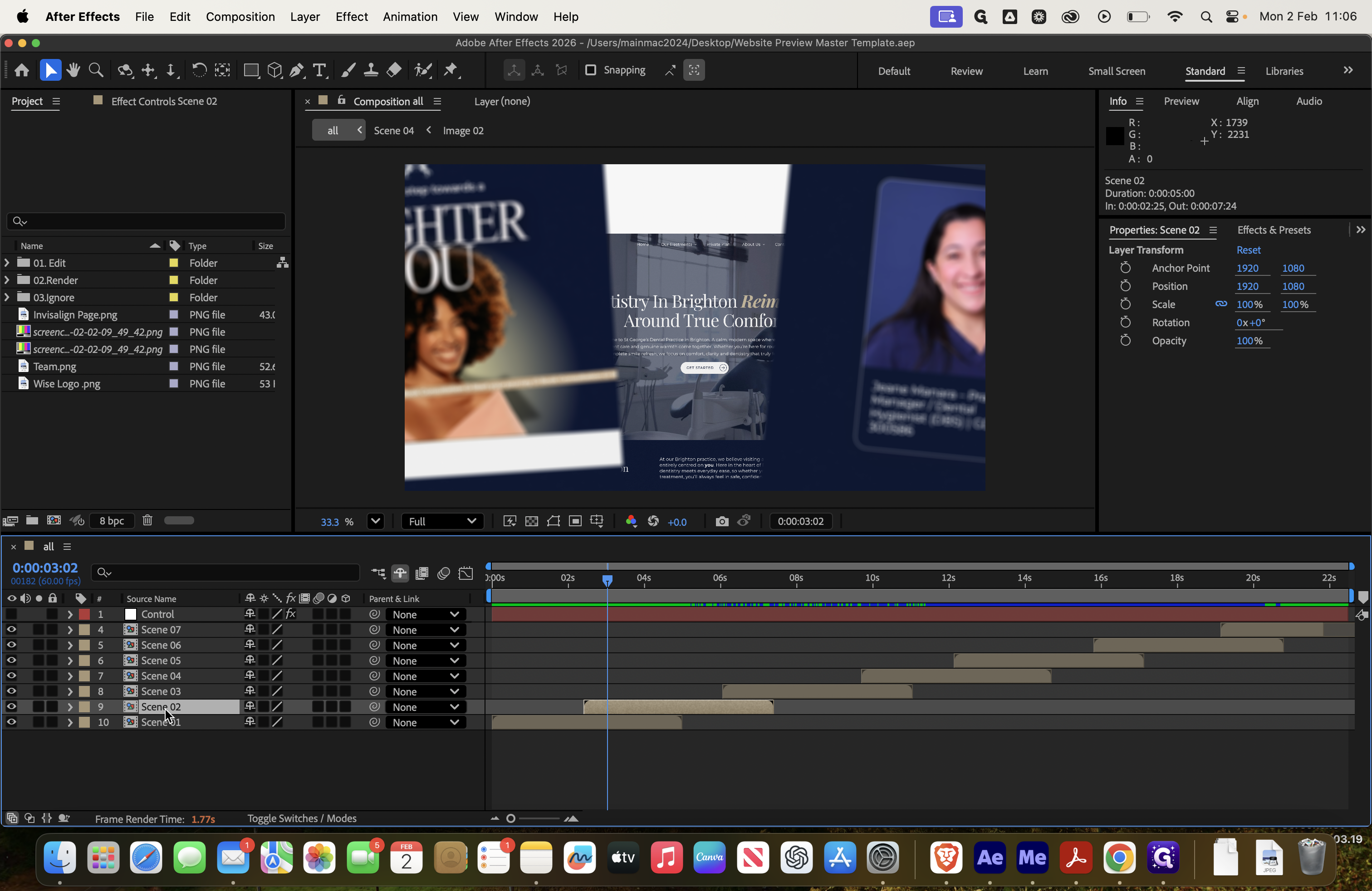This screenshot has width=1372, height=891.
Task: Enable the Snapping checkbox
Action: (x=591, y=70)
